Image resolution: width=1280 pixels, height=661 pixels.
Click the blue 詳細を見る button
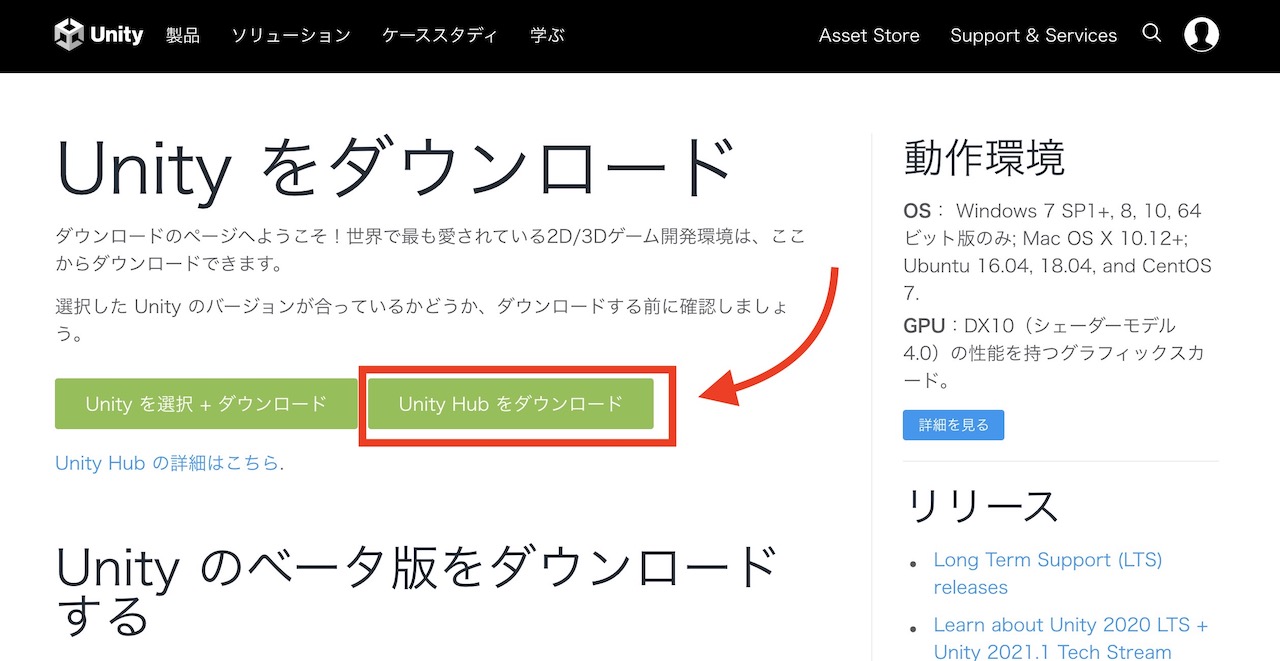953,424
